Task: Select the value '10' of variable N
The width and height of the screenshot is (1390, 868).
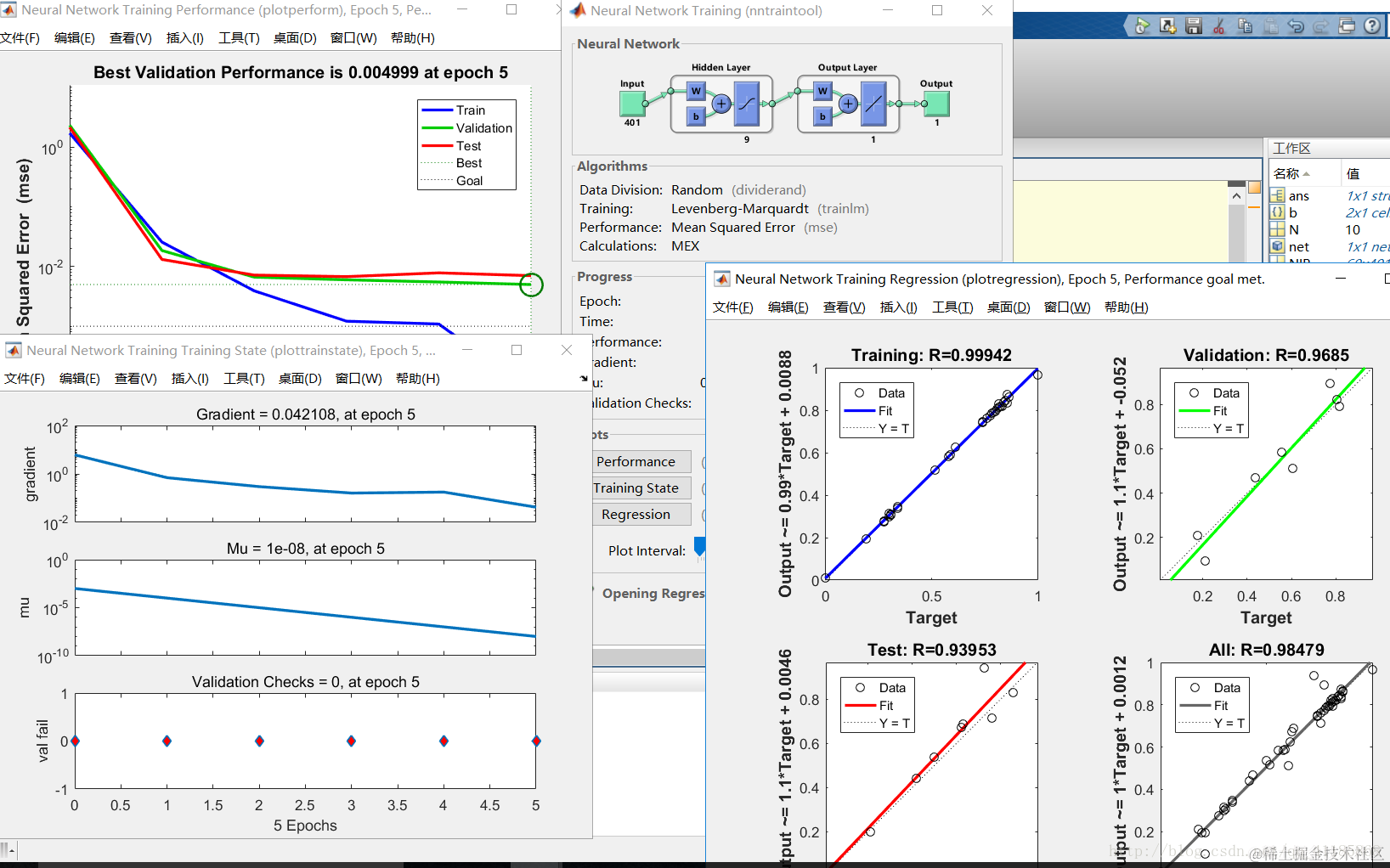Action: tap(1353, 230)
